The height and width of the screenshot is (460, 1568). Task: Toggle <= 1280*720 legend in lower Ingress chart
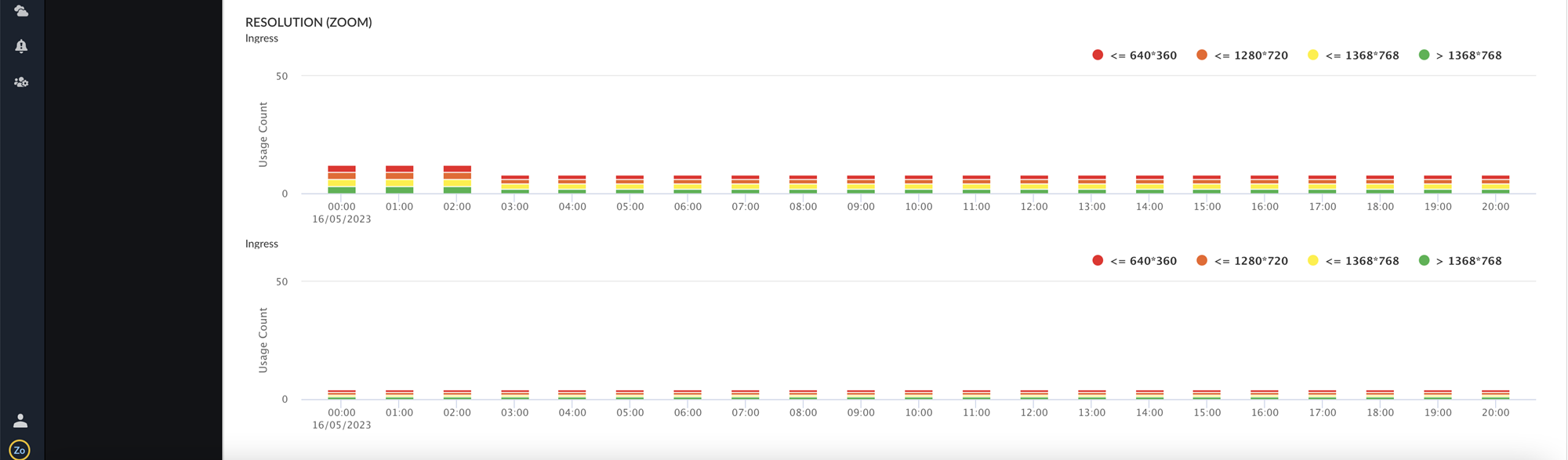[x=1242, y=261]
